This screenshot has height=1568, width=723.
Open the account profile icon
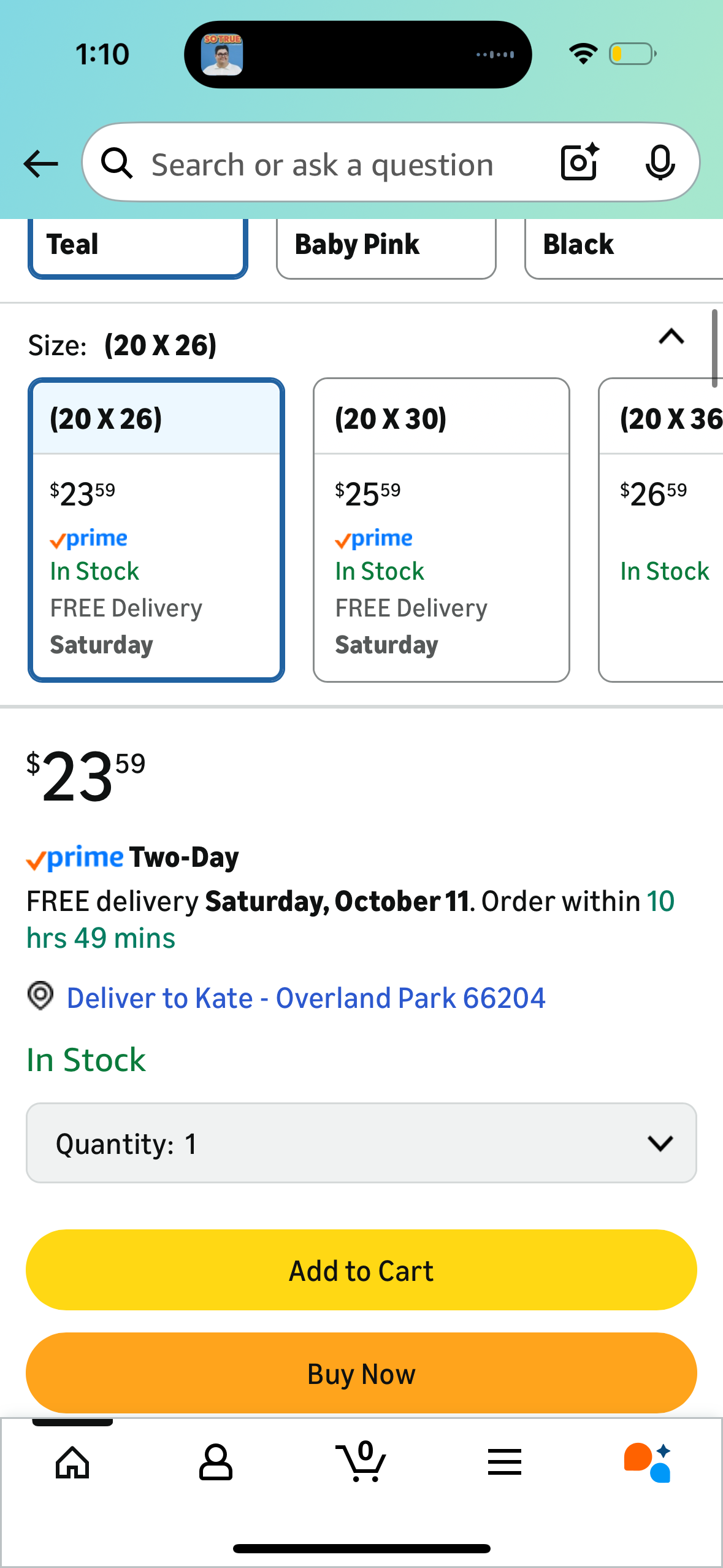pos(216,1462)
